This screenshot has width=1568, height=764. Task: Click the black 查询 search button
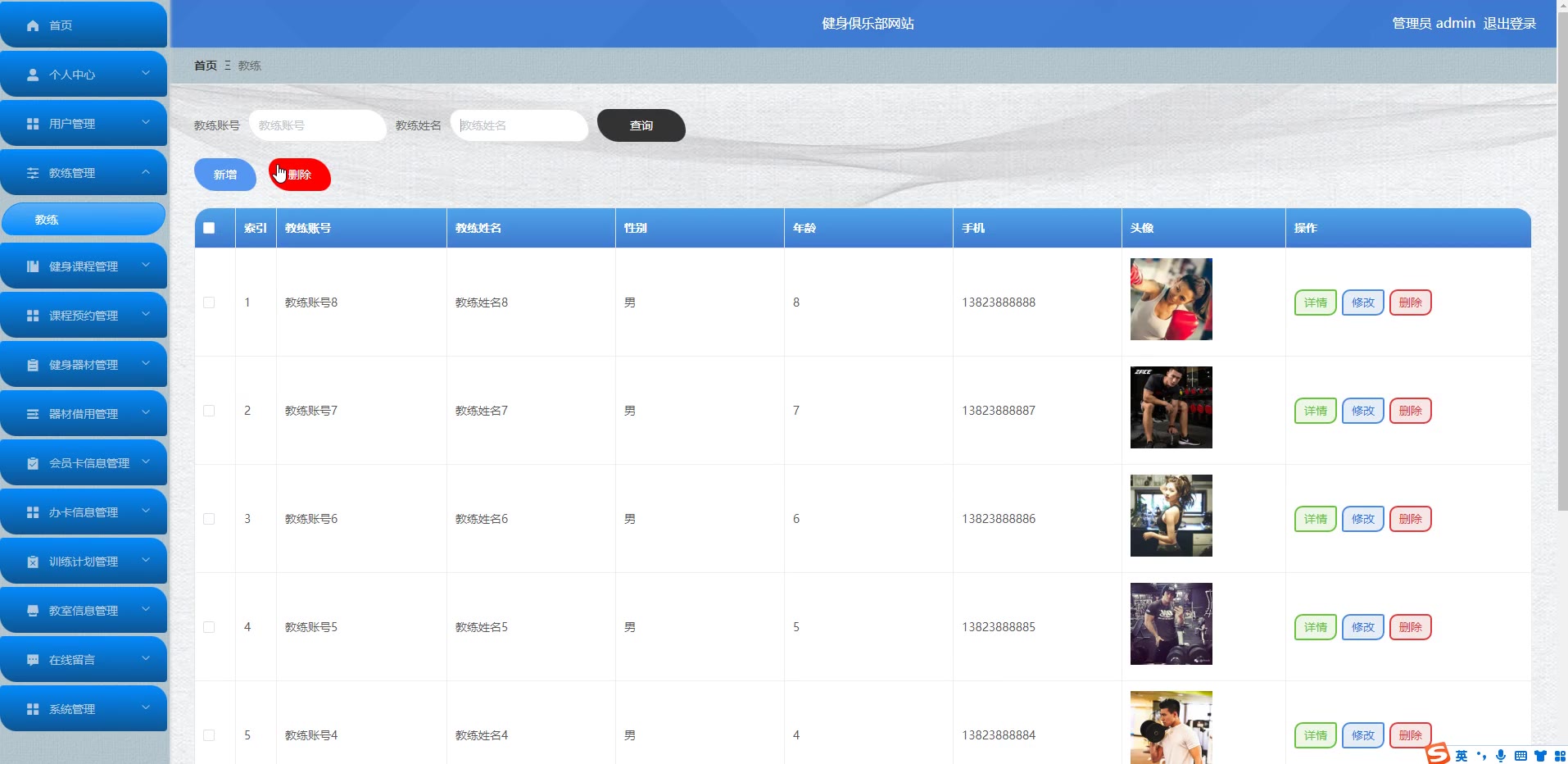(x=641, y=125)
